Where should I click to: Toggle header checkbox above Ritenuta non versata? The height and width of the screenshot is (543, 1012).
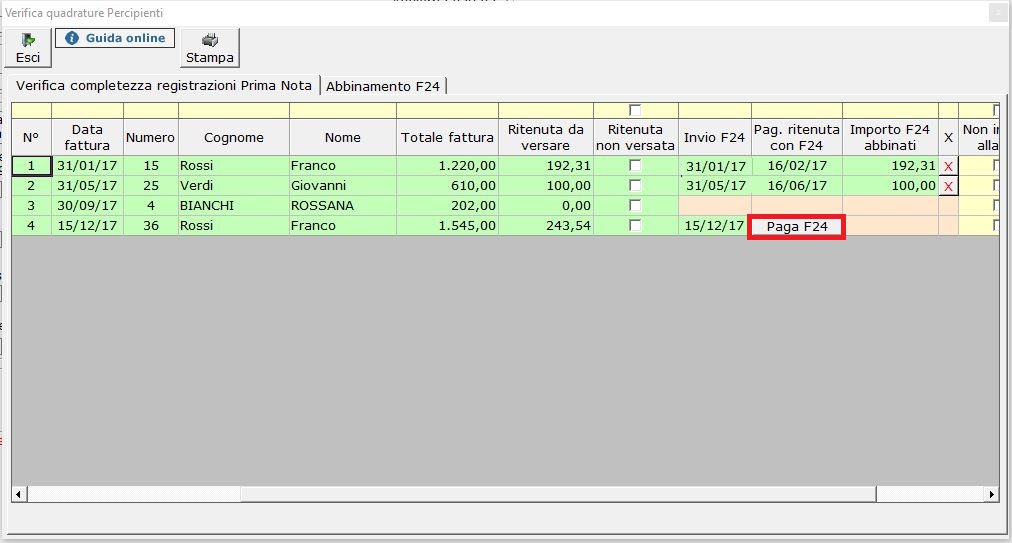pos(635,110)
